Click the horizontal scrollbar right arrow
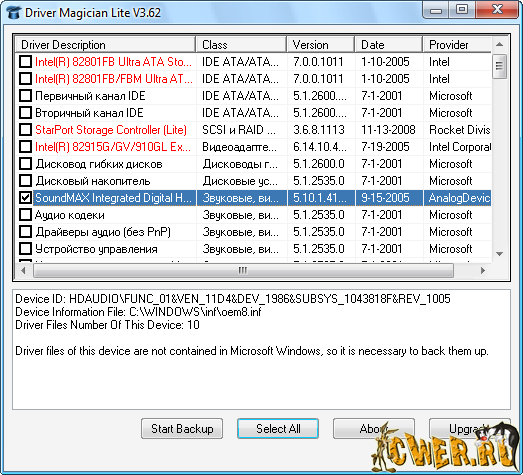The image size is (523, 475). 483,271
